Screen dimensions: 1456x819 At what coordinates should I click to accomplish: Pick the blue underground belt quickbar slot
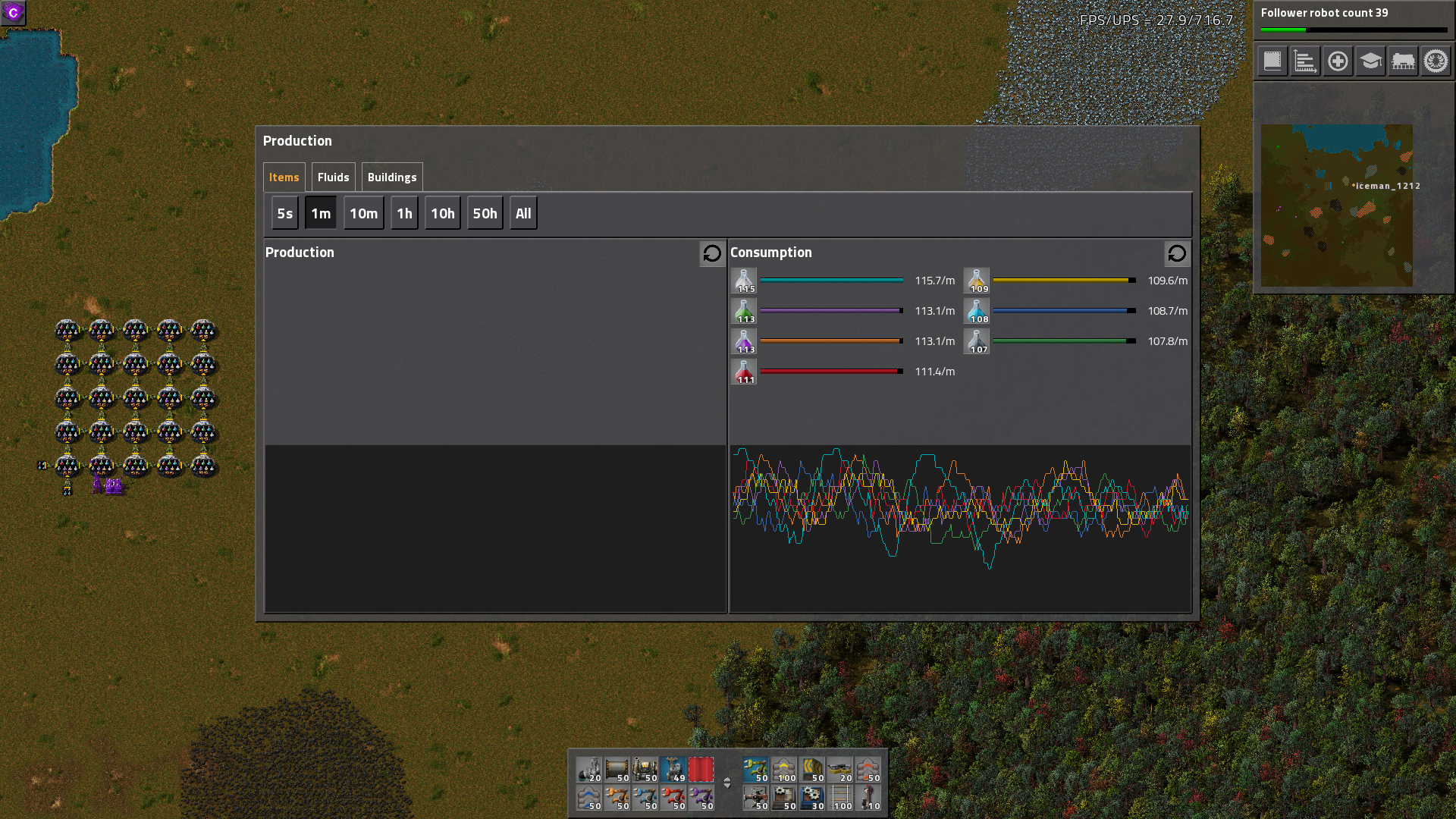589,798
